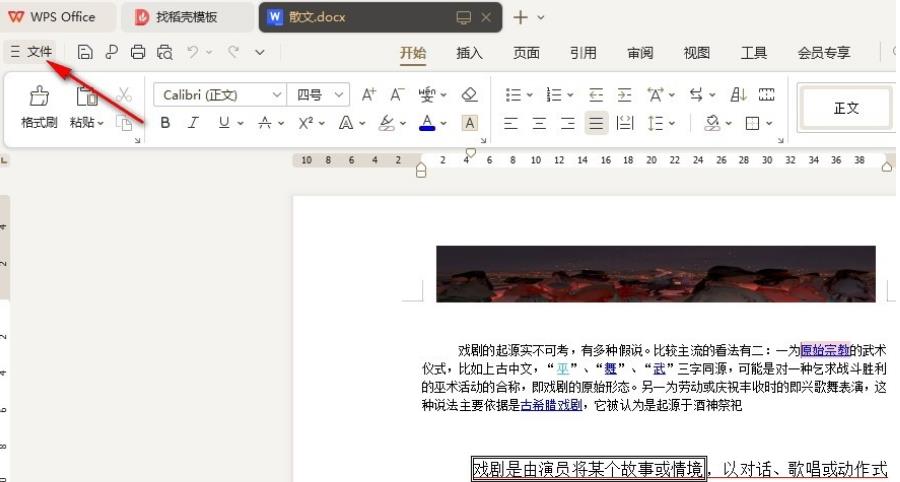Click the Sort A-down icon
This screenshot has height=482, width=900.
738,95
